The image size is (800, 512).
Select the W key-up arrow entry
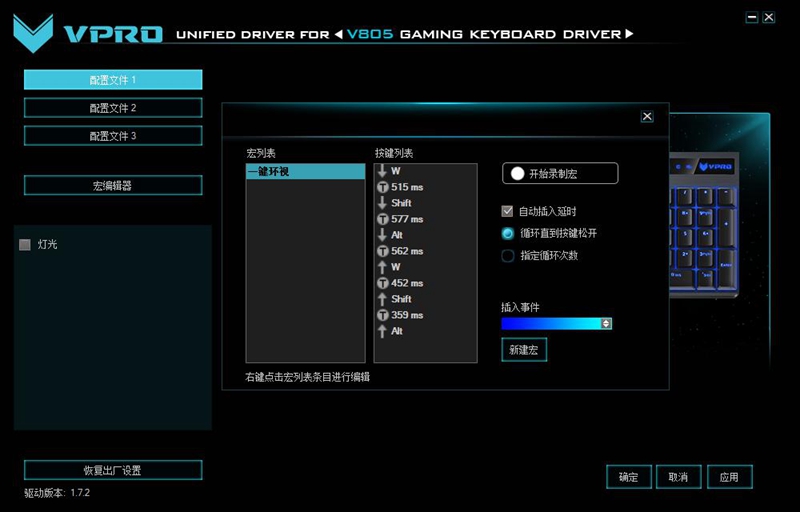pos(382,267)
